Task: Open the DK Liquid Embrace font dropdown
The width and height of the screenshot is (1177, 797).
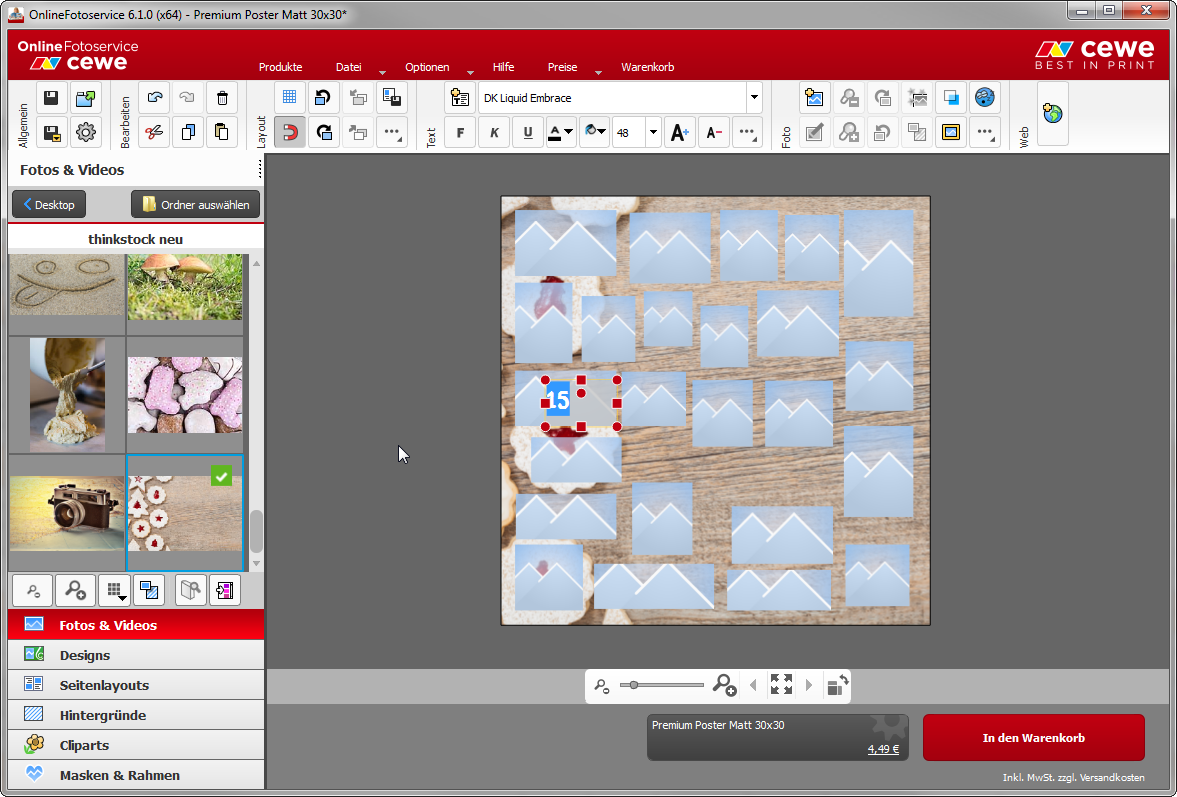Action: tap(753, 98)
